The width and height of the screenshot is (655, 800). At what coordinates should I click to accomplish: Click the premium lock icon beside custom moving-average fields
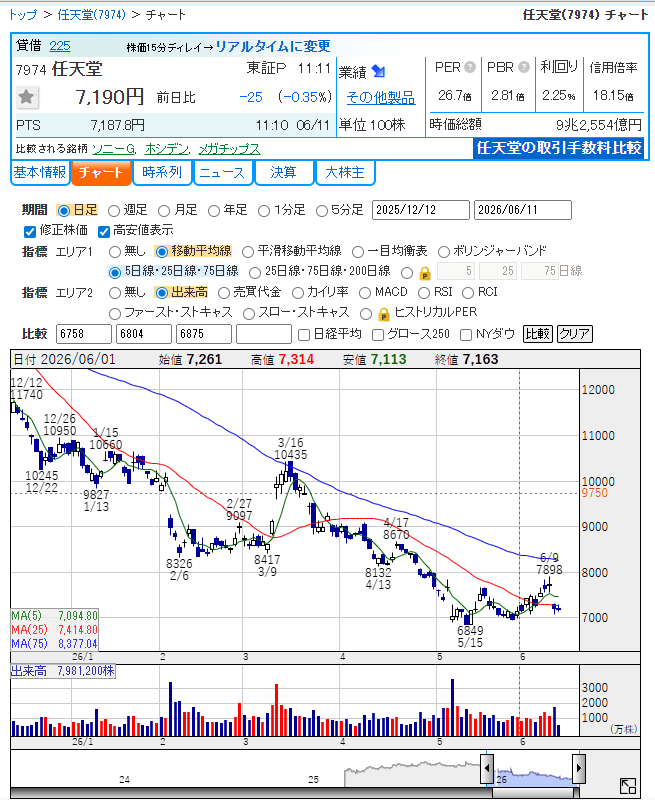[x=424, y=273]
